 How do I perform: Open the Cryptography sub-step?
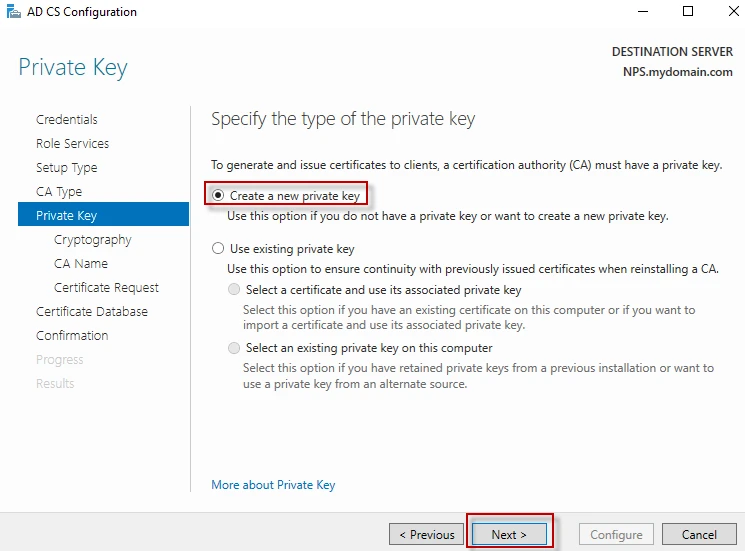coord(93,240)
